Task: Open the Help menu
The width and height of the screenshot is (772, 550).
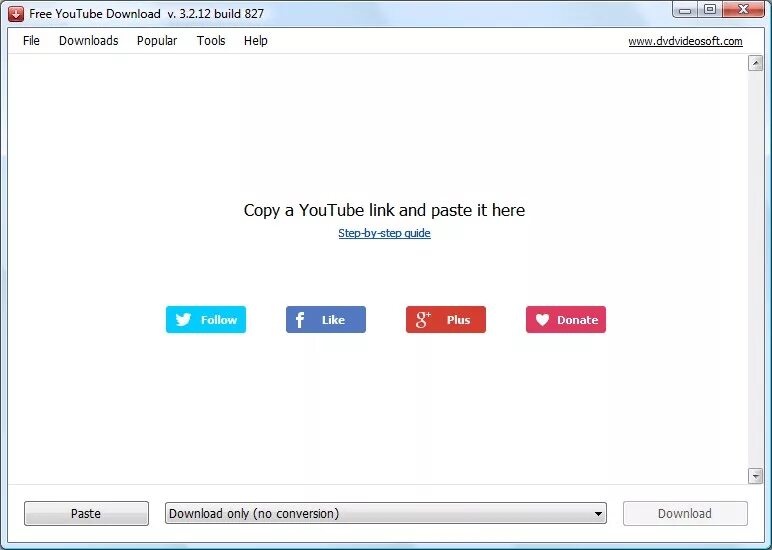Action: (x=256, y=41)
